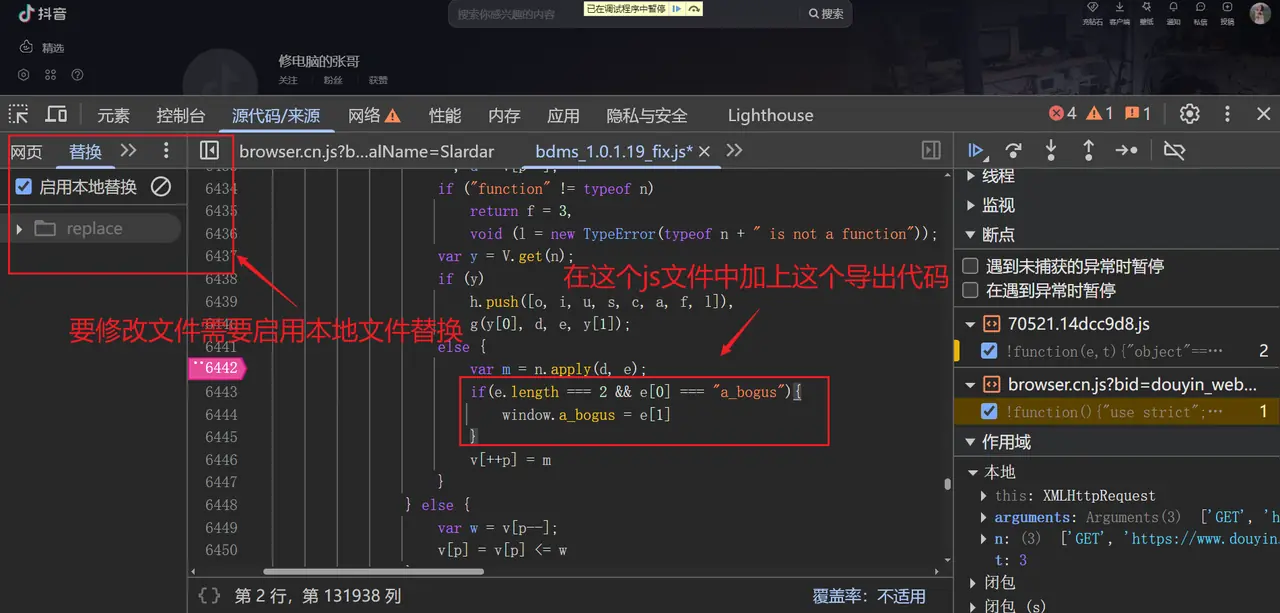Step over the next function call
This screenshot has height=613, width=1280.
1013,150
